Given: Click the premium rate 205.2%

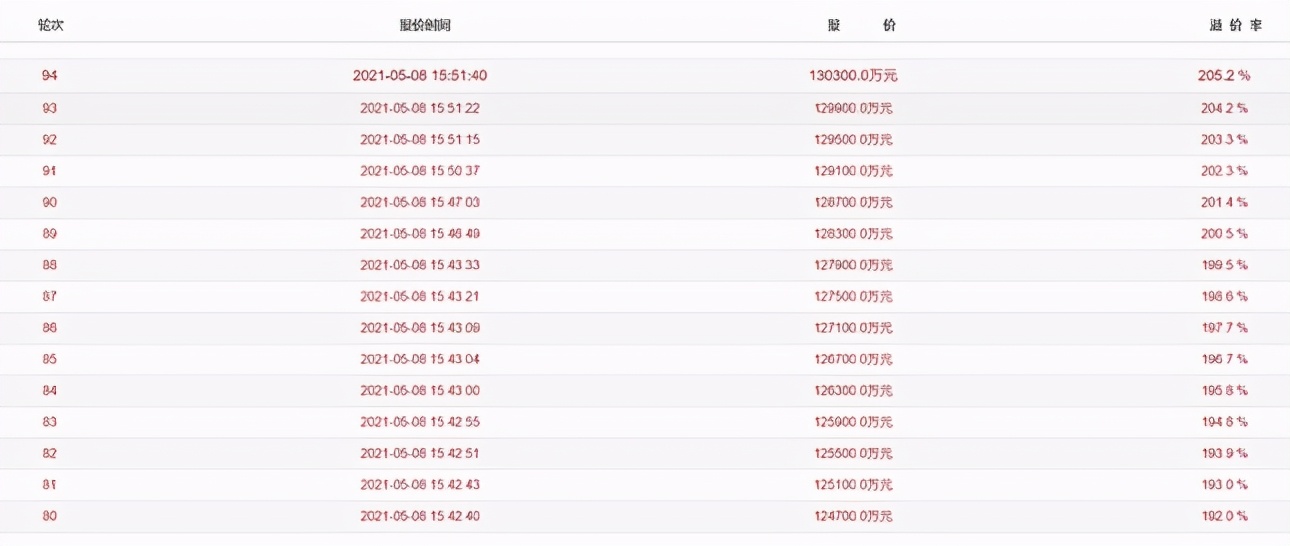Looking at the screenshot, I should coord(1224,76).
